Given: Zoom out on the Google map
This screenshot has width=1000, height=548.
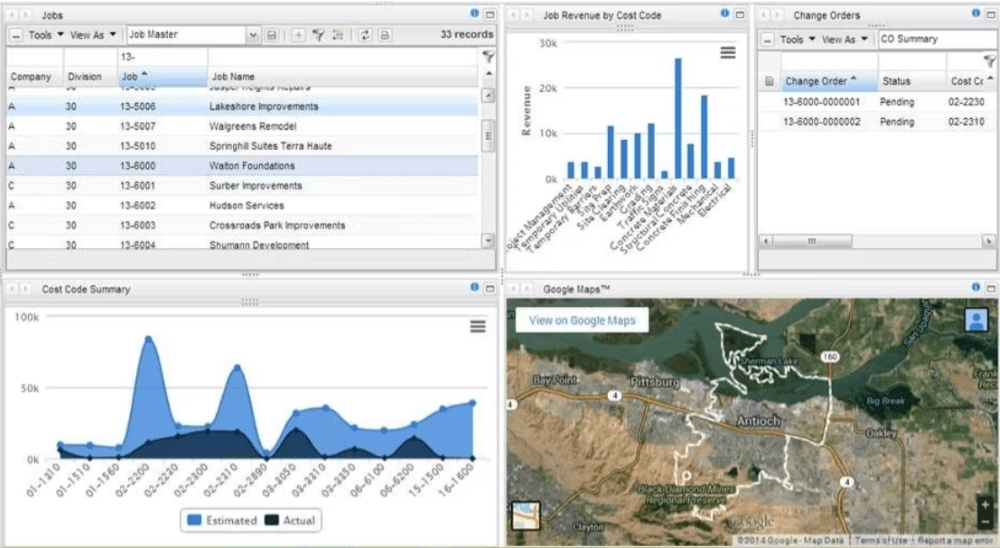Looking at the screenshot, I should click(x=985, y=521).
